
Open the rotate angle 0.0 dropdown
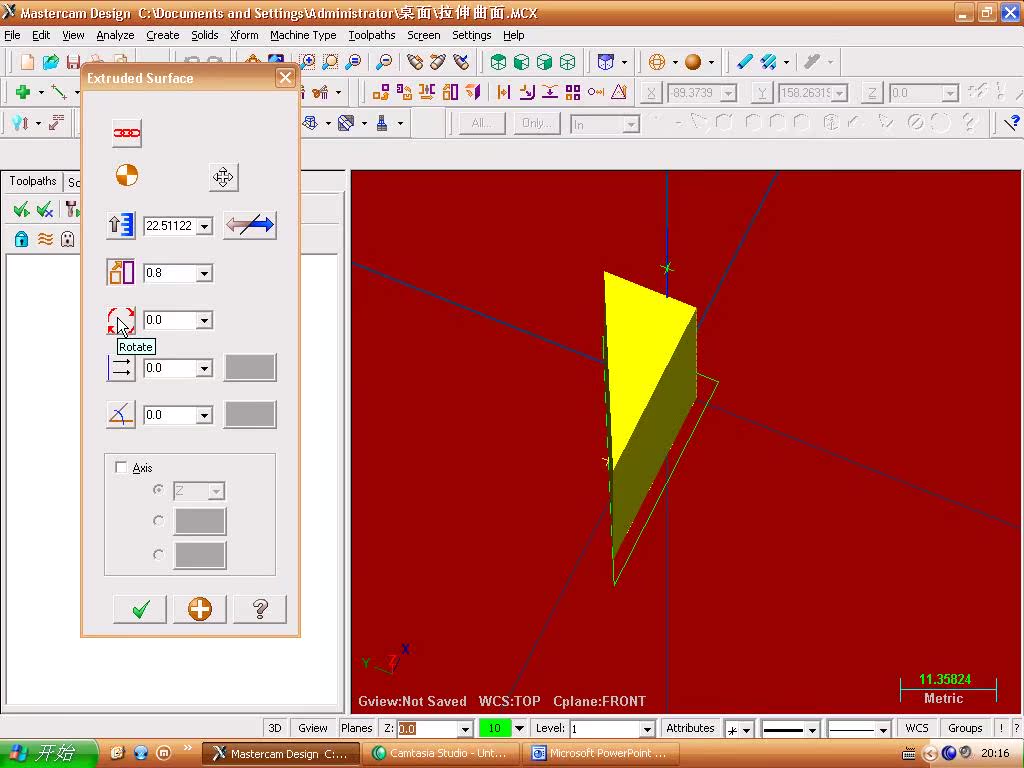tap(204, 320)
